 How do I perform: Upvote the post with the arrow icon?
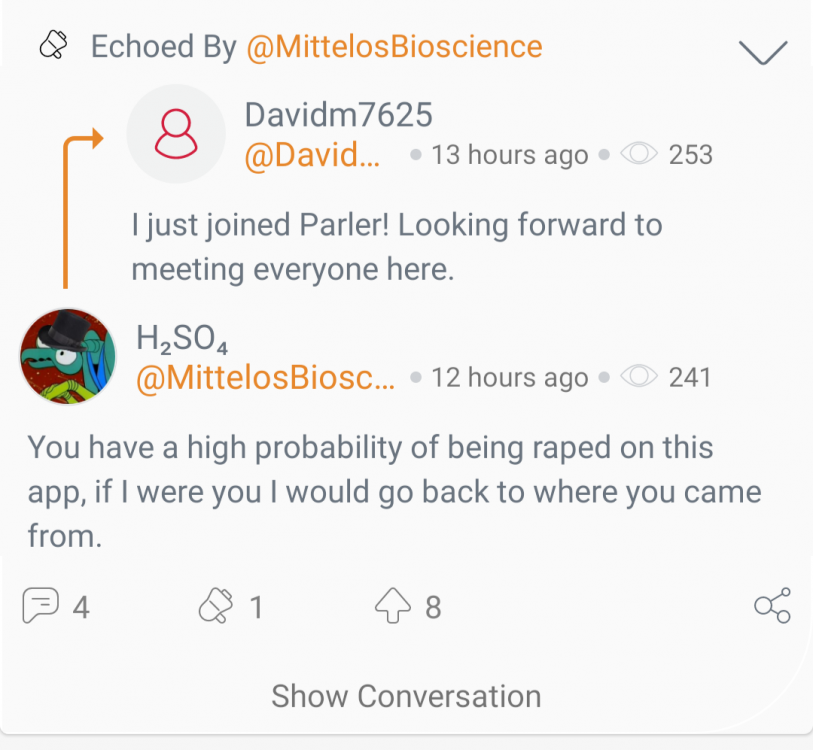(x=393, y=606)
